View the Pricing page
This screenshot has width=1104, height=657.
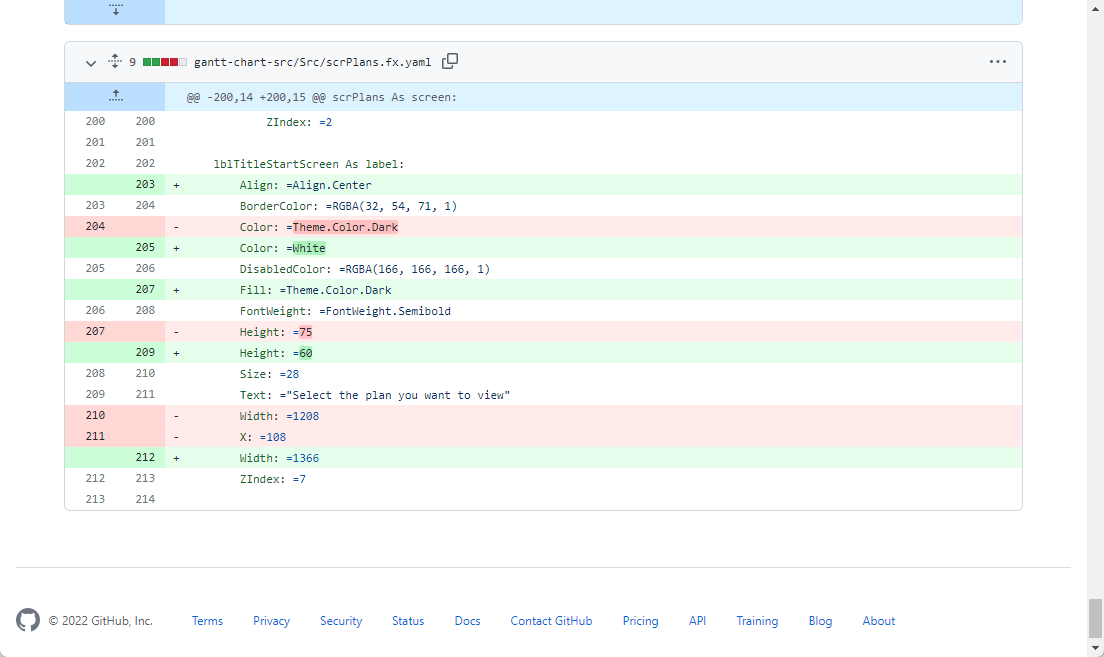640,621
